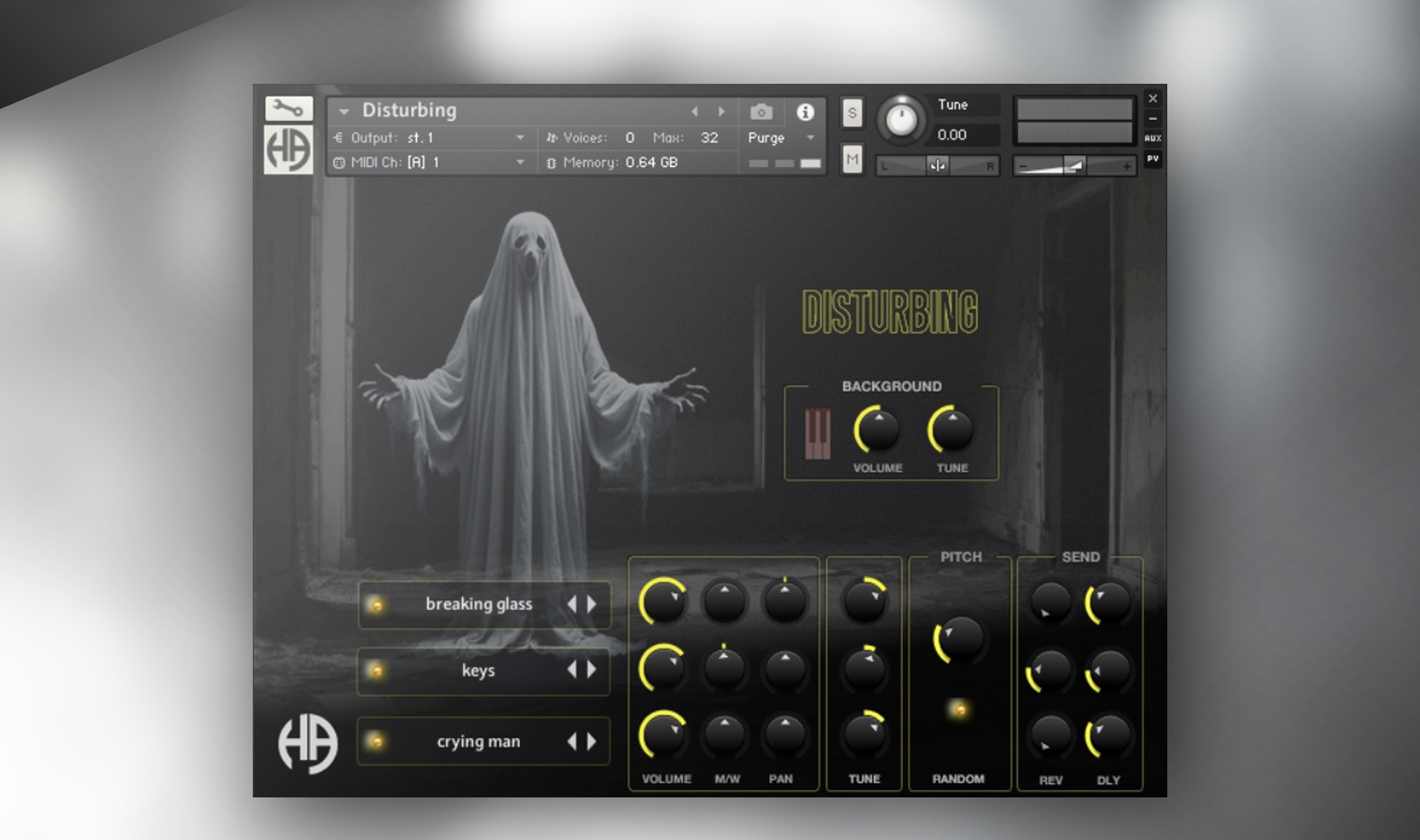Adjust the L/R pan slider in header
1420x840 pixels.
click(x=937, y=166)
